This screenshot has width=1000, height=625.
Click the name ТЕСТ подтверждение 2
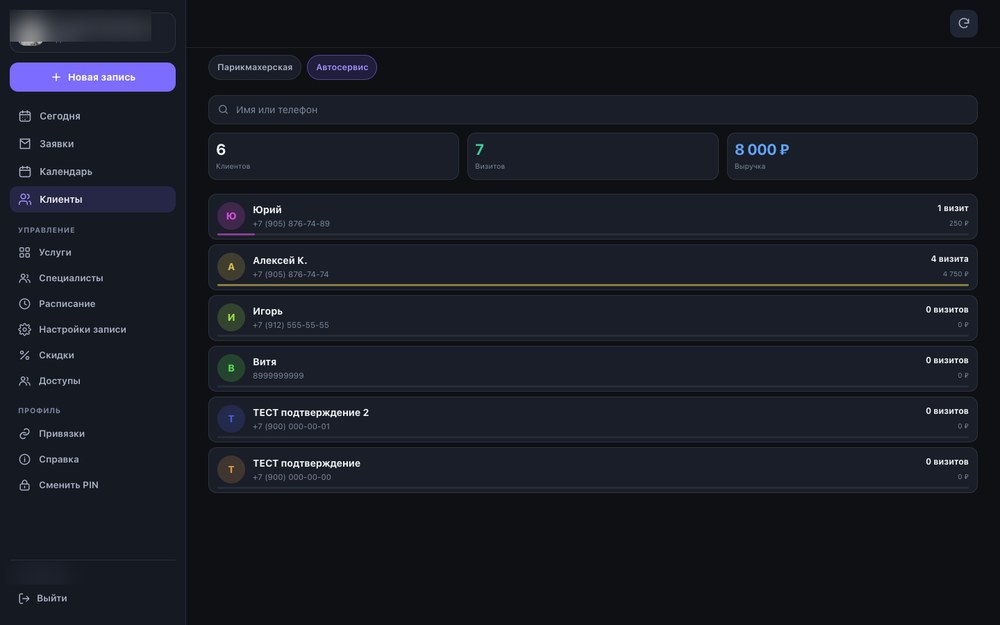pos(311,413)
